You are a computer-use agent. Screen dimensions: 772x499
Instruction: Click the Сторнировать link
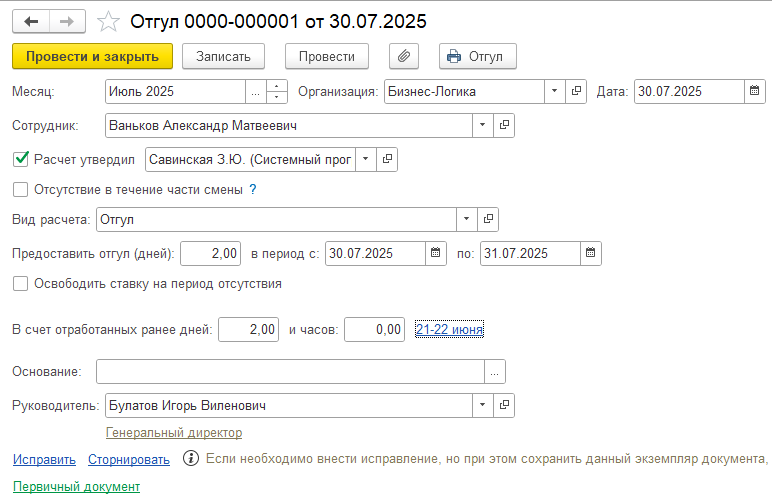pos(129,459)
